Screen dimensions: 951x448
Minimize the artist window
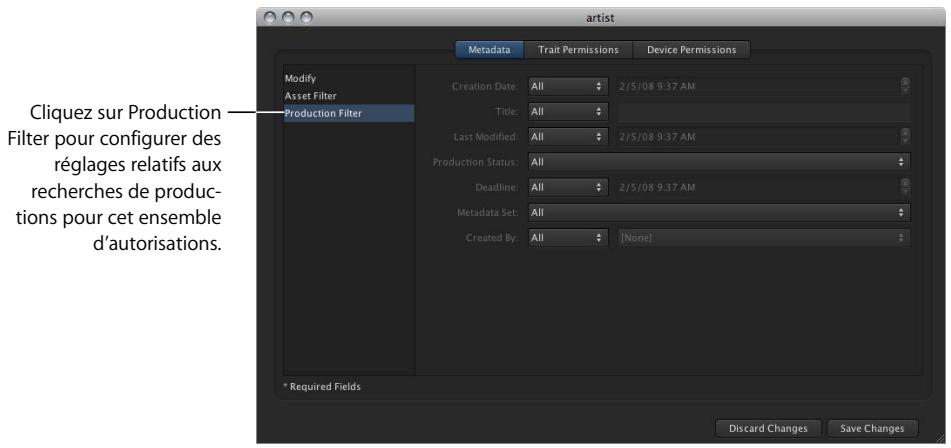pos(288,18)
